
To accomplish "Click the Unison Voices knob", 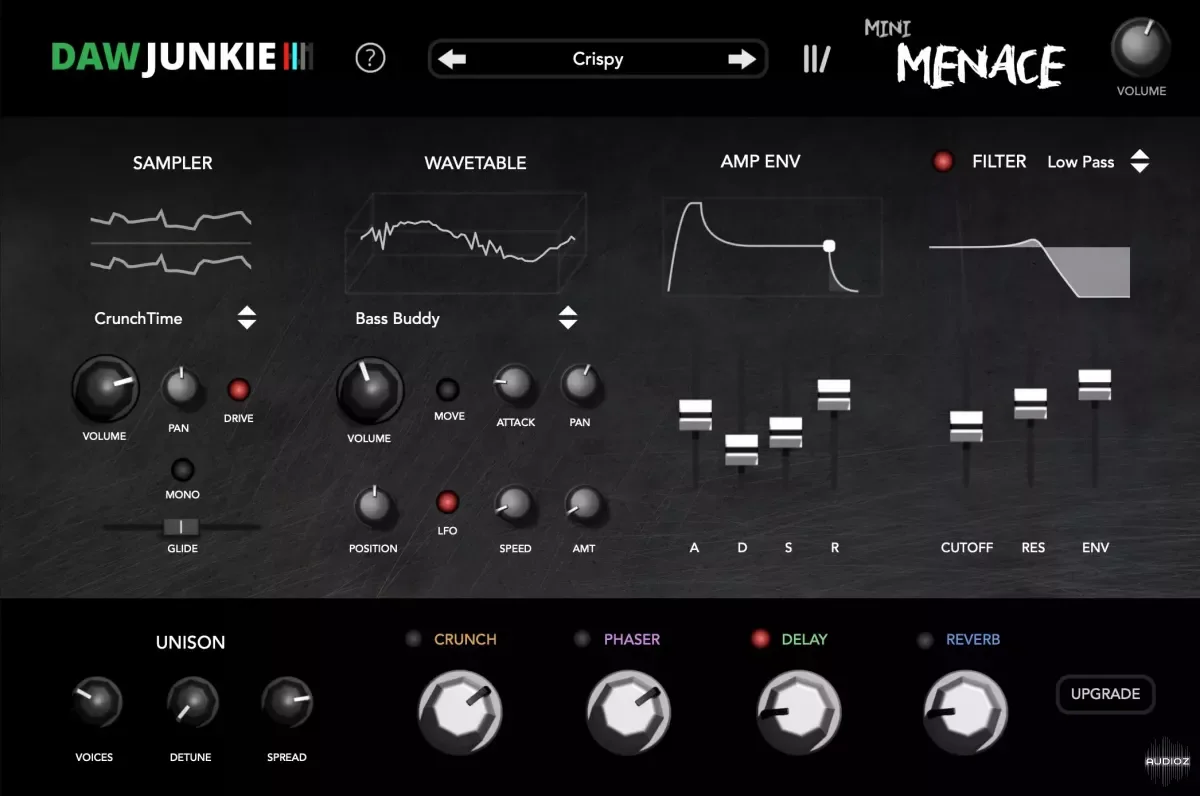I will (96, 704).
